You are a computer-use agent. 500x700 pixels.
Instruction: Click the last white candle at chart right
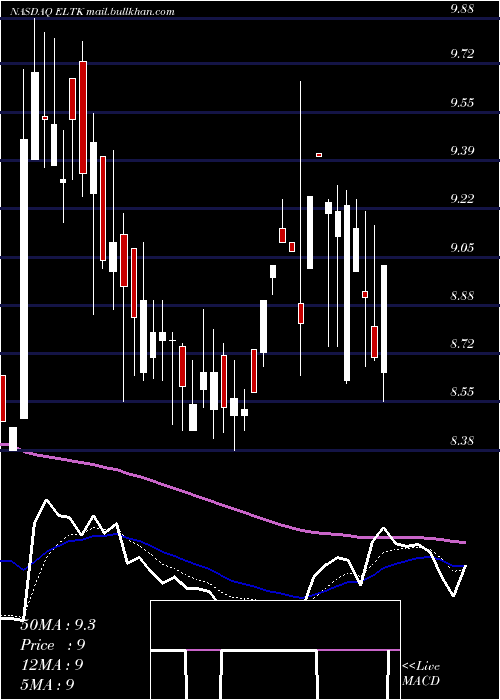pos(383,319)
